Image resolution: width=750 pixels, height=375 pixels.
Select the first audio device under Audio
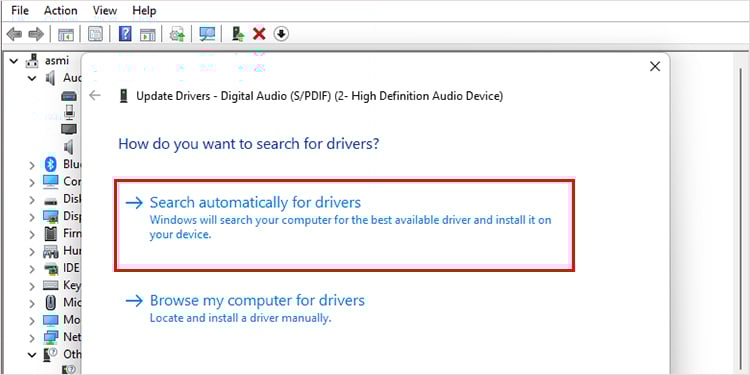(x=69, y=95)
